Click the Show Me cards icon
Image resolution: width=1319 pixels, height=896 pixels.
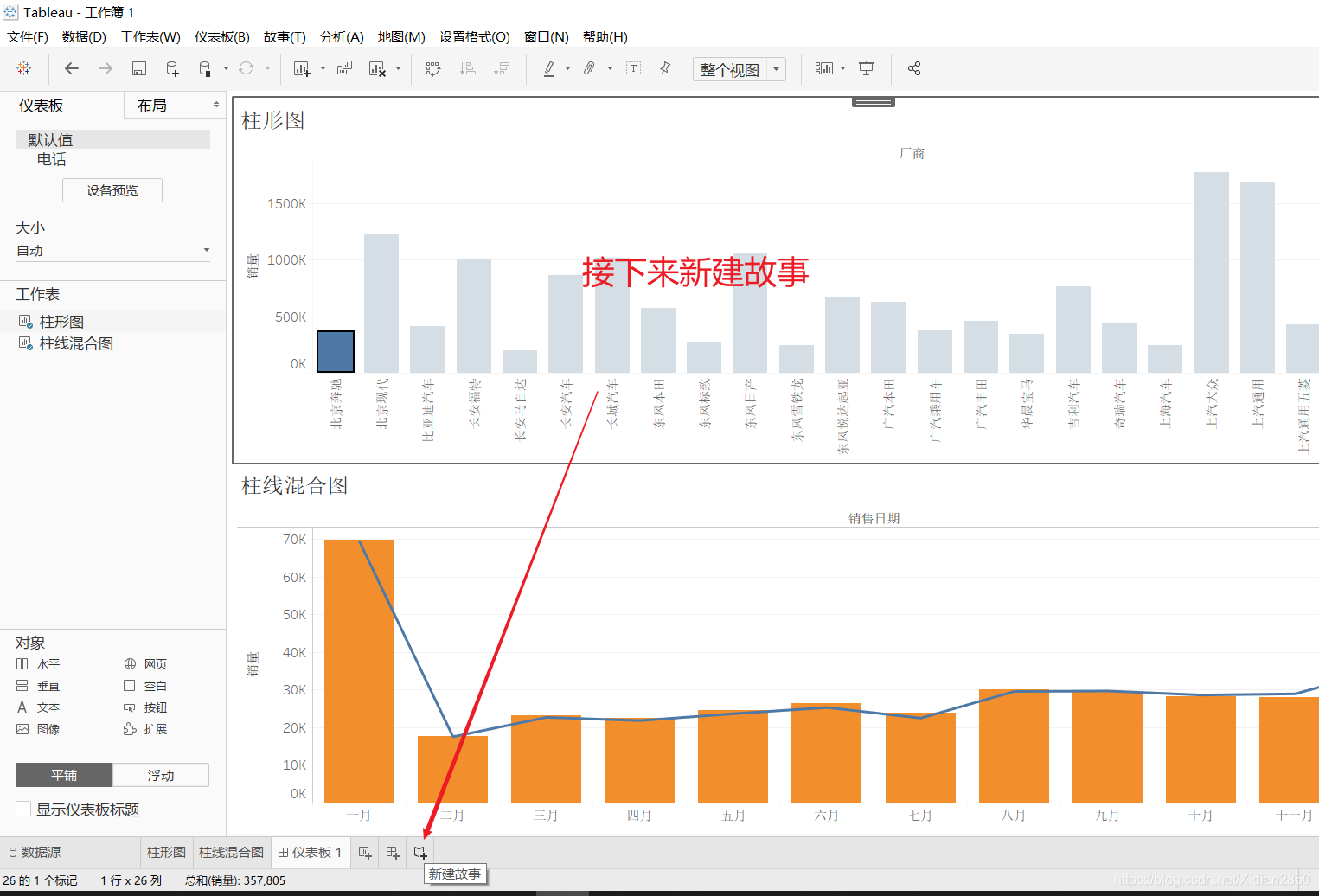(824, 68)
